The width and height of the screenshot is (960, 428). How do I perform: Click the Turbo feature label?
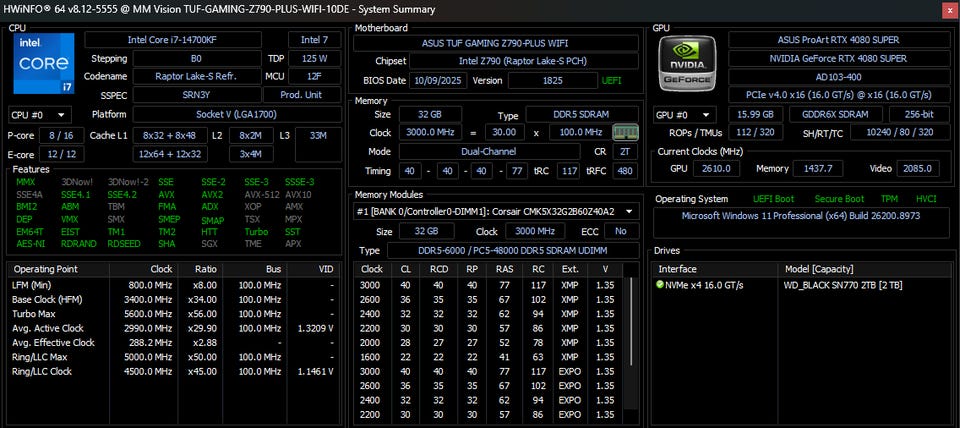[256, 232]
